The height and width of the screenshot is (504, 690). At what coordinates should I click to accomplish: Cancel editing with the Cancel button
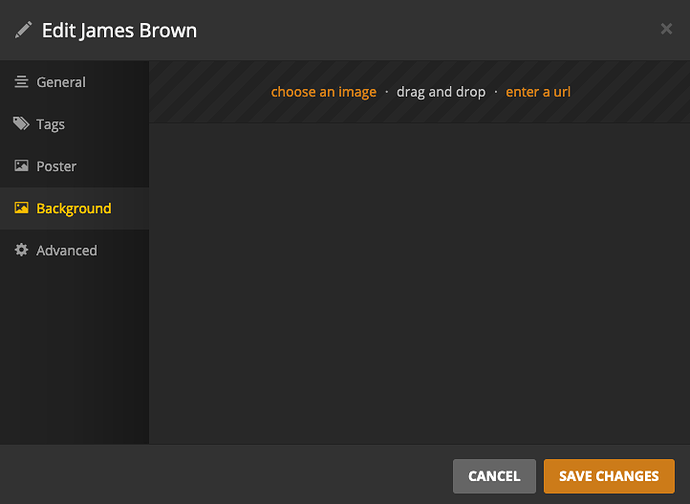[x=494, y=476]
